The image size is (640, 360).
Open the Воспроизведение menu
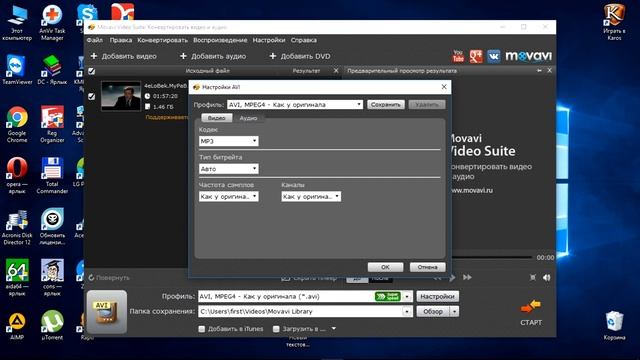click(220, 40)
